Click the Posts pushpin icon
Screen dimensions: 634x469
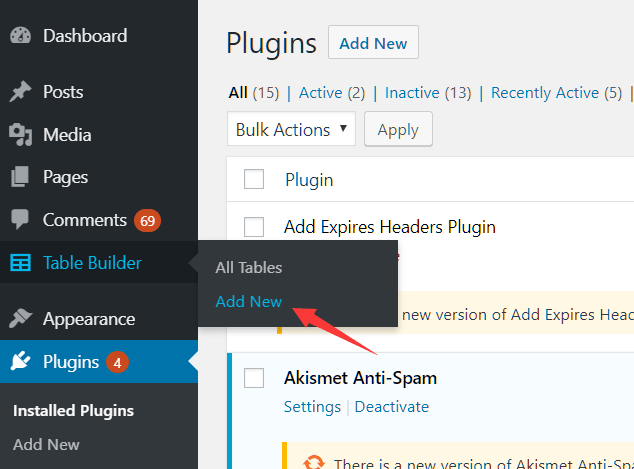[20, 92]
